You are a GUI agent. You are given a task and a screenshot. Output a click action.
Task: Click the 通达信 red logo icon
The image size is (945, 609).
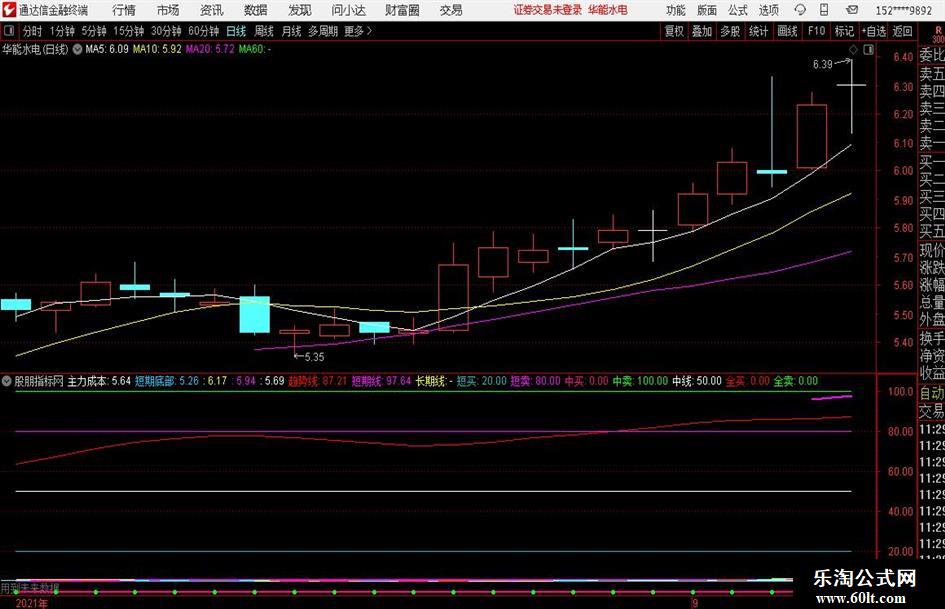click(x=9, y=10)
